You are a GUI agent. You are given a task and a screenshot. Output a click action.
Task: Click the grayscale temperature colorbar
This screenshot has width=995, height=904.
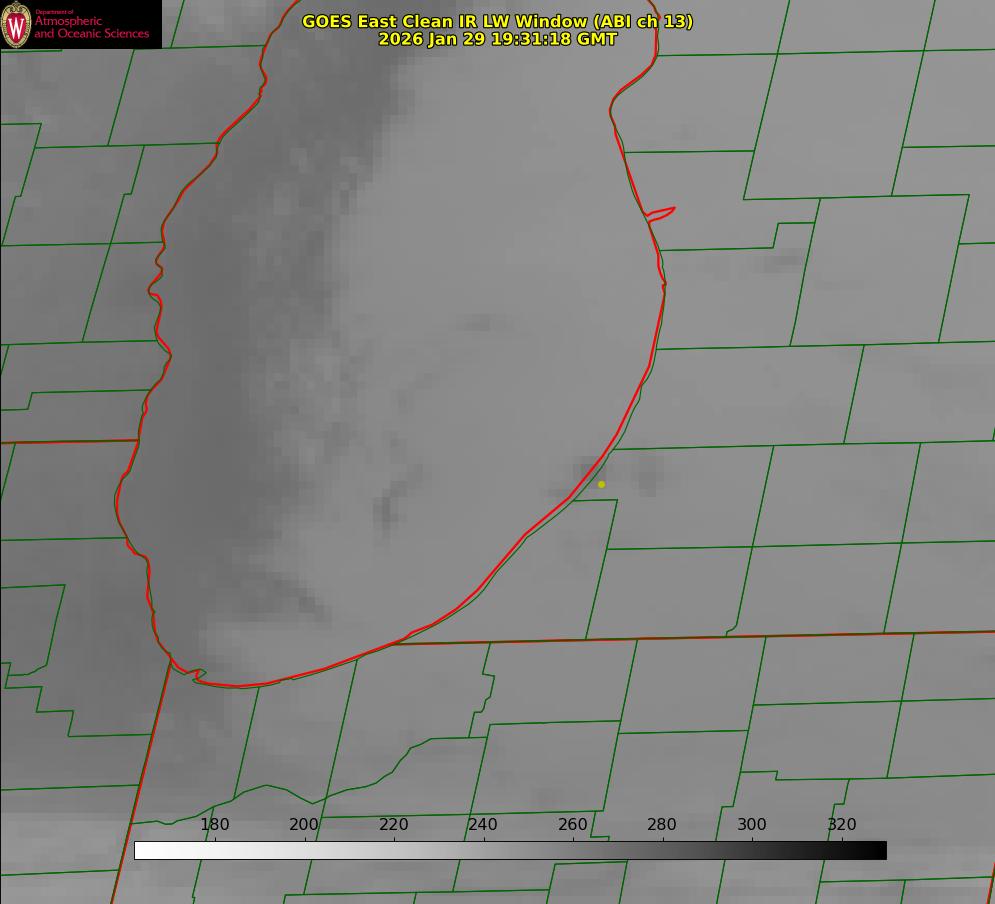coord(510,850)
